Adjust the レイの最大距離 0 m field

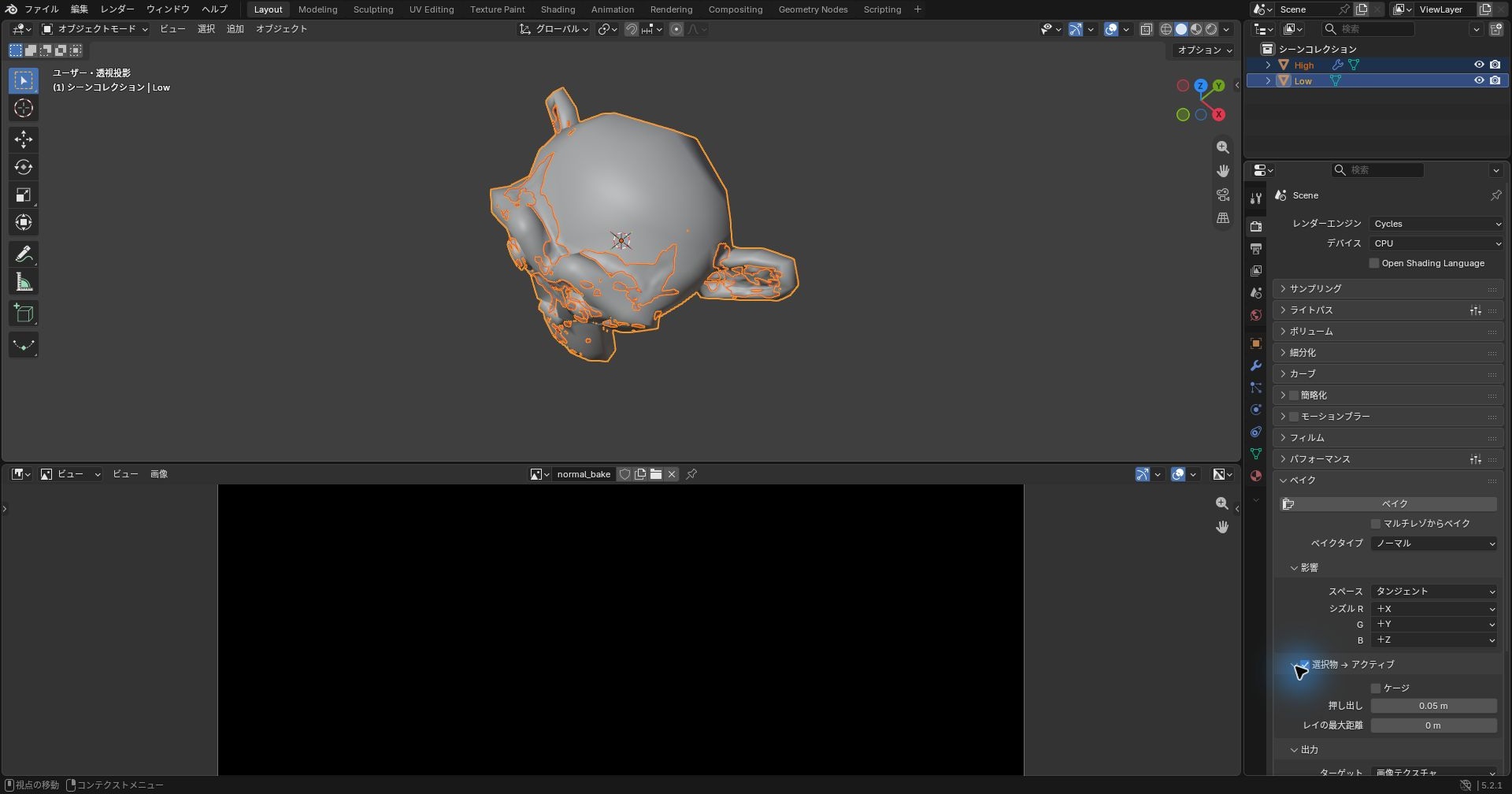coord(1434,725)
